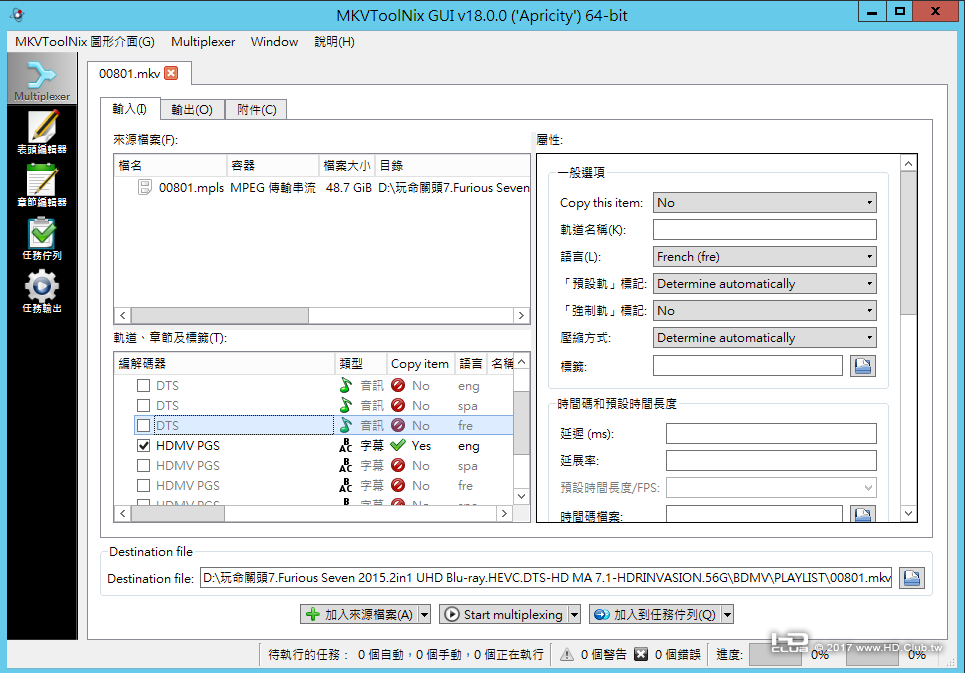Switch to the 附件(C) attachments tab
This screenshot has width=965, height=673.
point(257,110)
